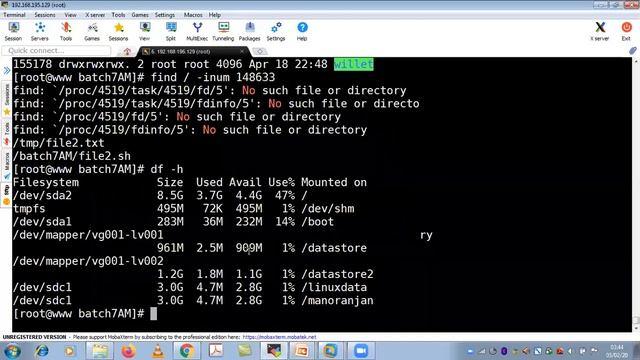Open the Tools vertical sidebar tab
640x360 pixels.
[x=7, y=133]
